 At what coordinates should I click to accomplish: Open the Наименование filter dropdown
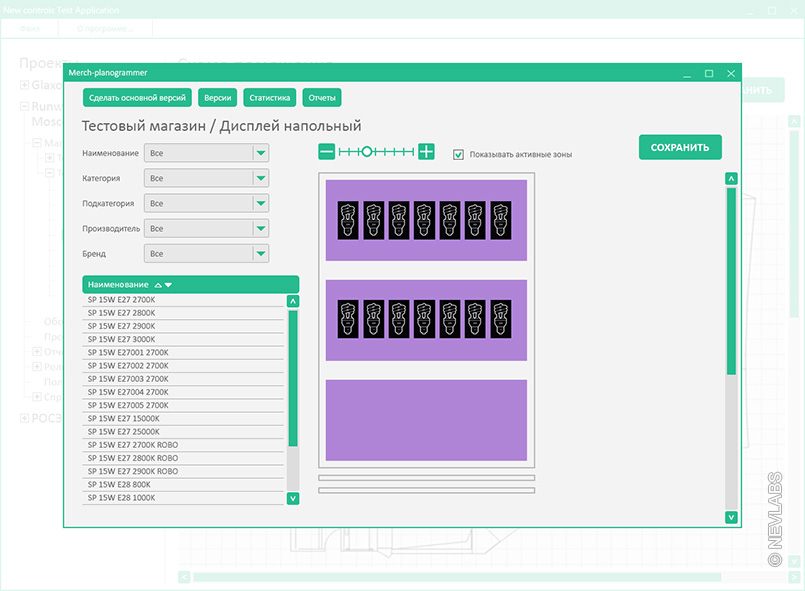click(x=260, y=153)
